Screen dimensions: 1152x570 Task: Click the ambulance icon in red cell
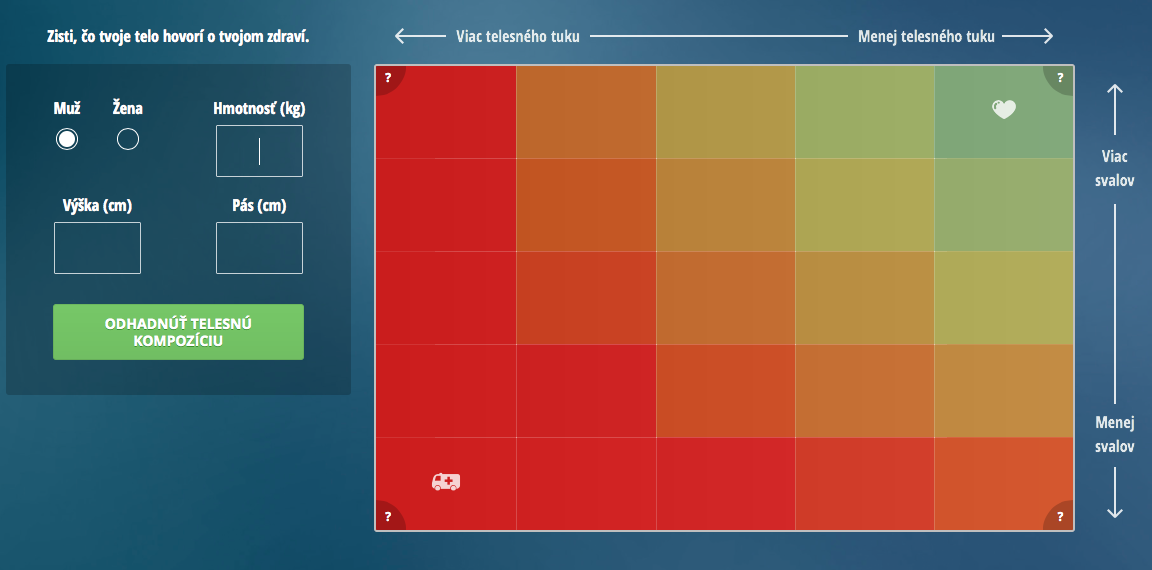coord(446,482)
